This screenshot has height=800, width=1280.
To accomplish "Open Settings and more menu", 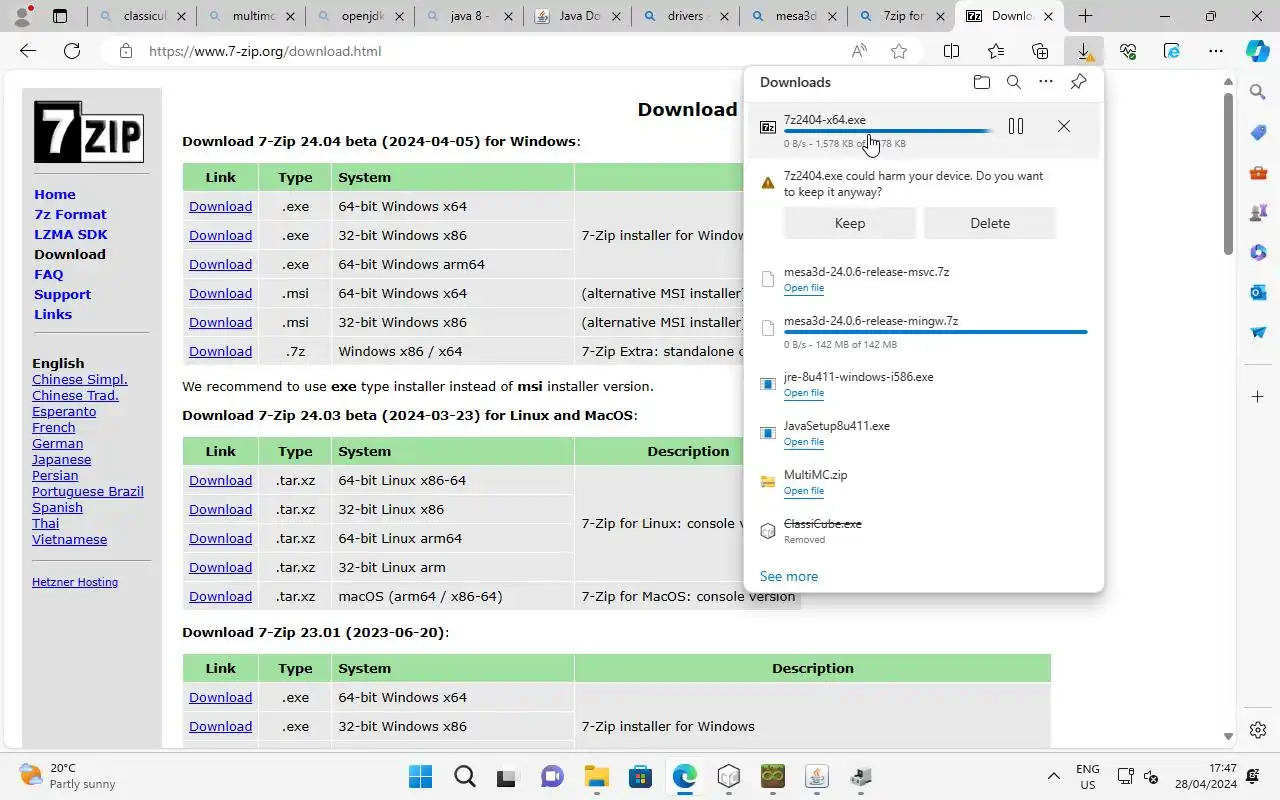I will pyautogui.click(x=1216, y=51).
